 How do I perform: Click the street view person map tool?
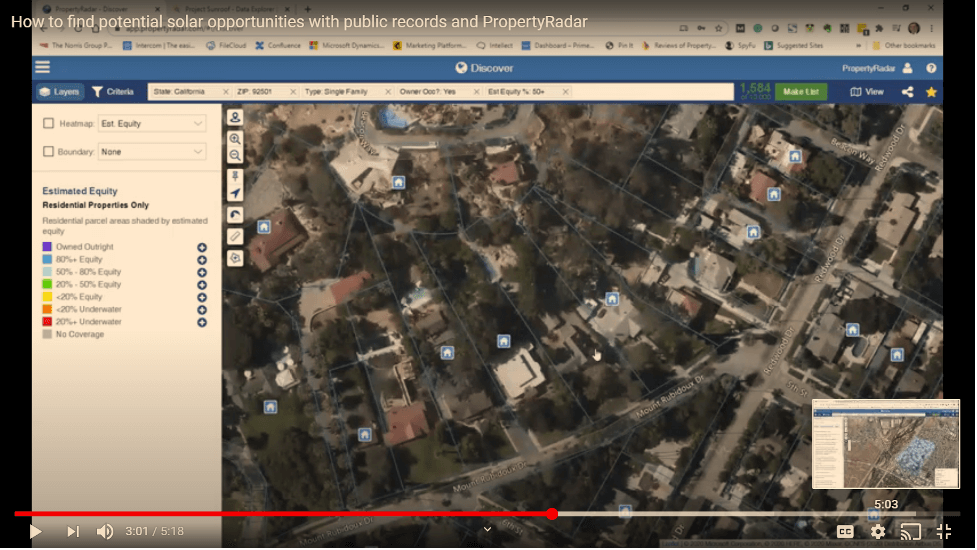coord(235,116)
